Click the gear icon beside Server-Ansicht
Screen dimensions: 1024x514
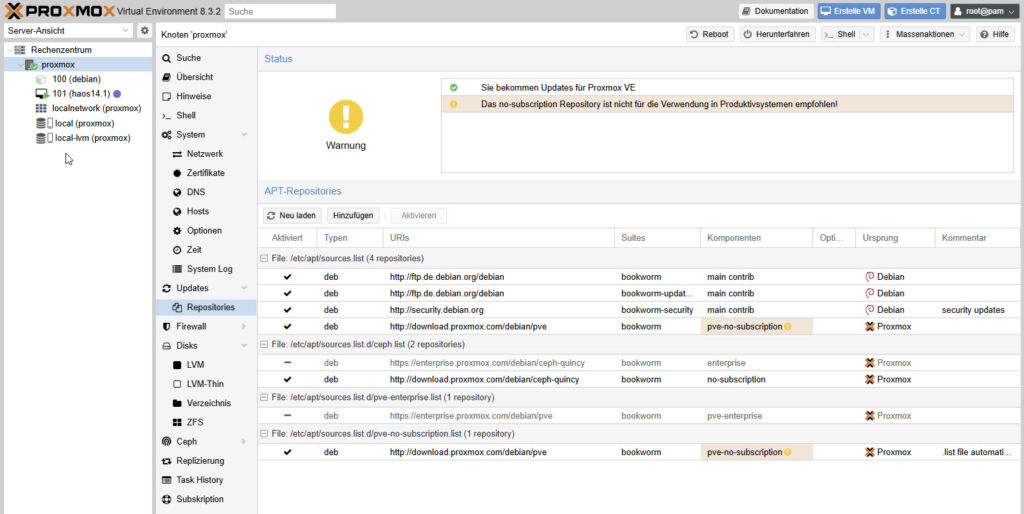pos(144,31)
